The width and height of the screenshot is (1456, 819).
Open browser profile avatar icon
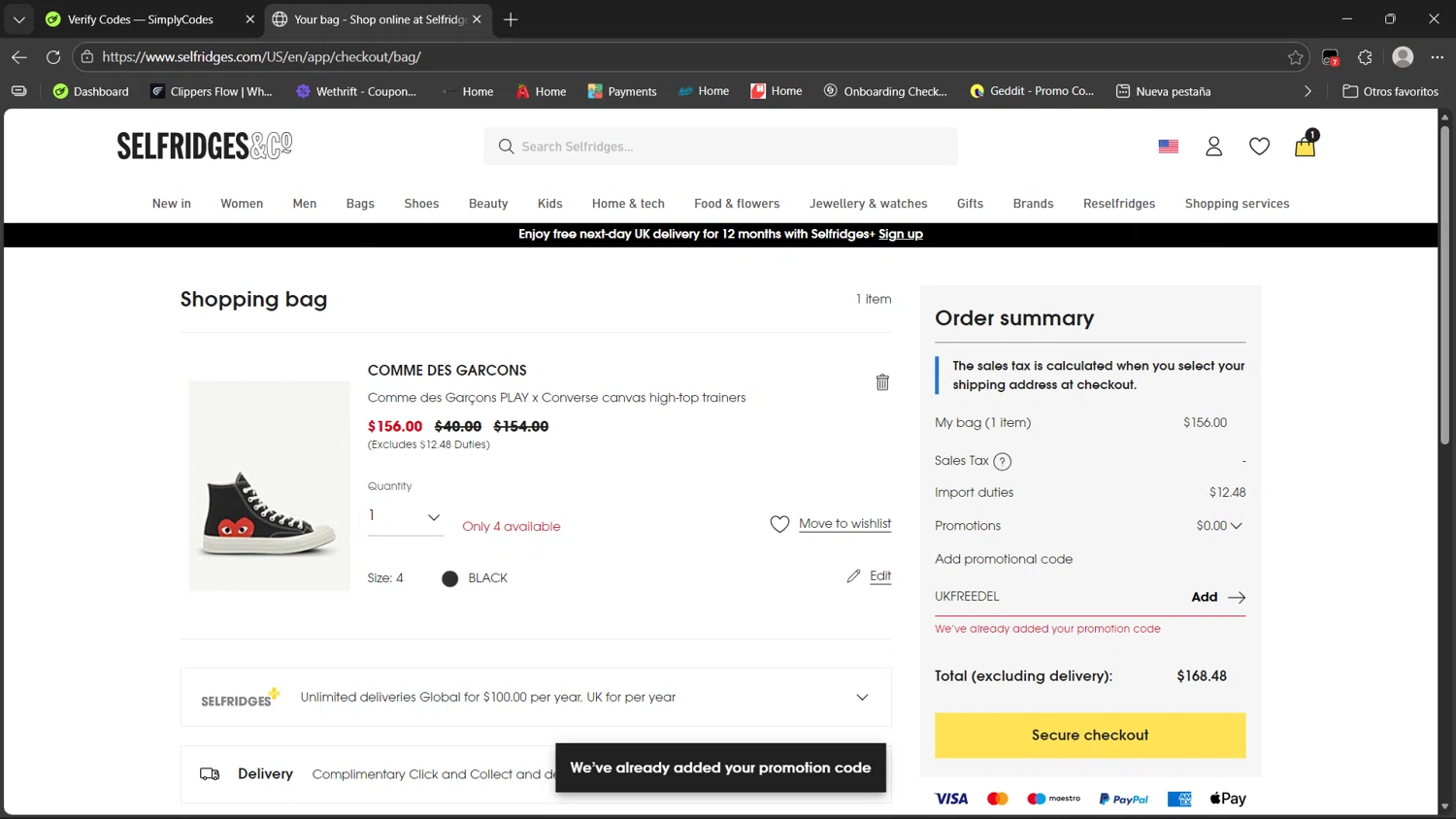tap(1403, 57)
